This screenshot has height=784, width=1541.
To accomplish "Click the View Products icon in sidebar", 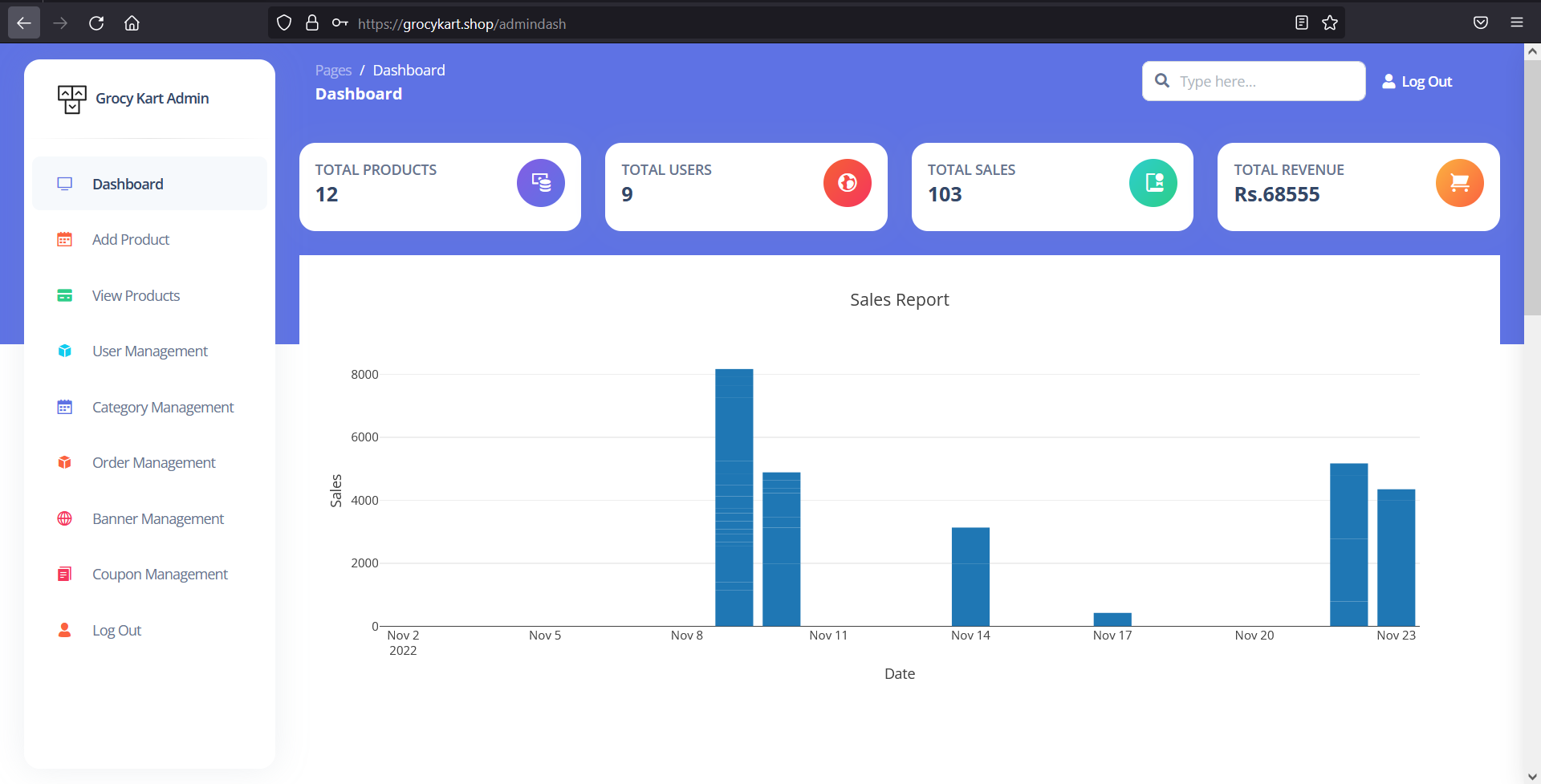I will click(64, 295).
